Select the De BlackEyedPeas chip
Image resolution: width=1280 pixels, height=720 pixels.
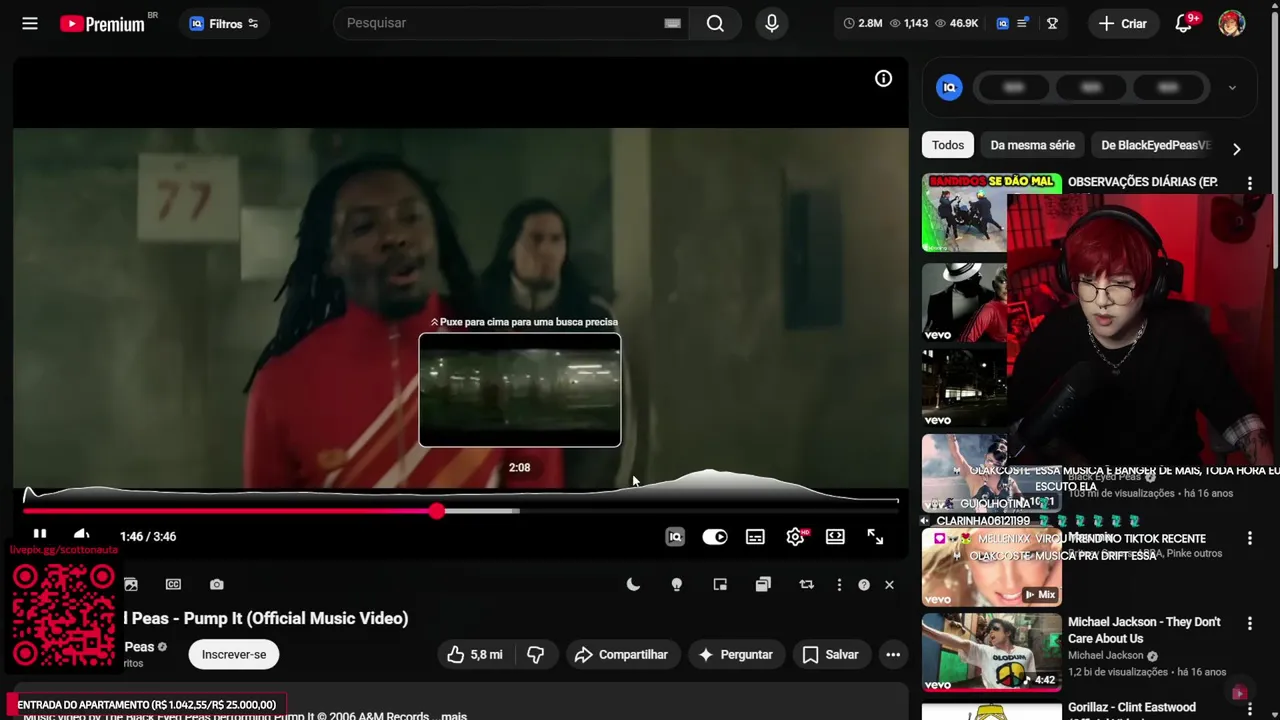click(1156, 145)
